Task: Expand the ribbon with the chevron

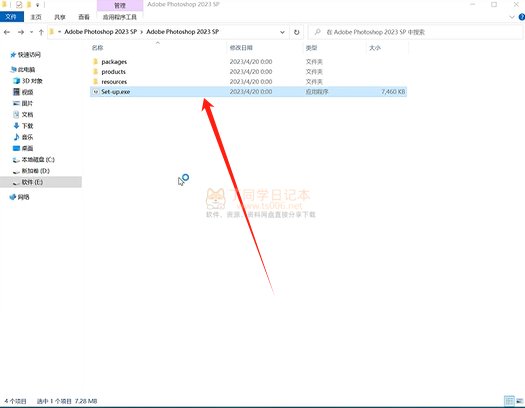Action: 512,17
